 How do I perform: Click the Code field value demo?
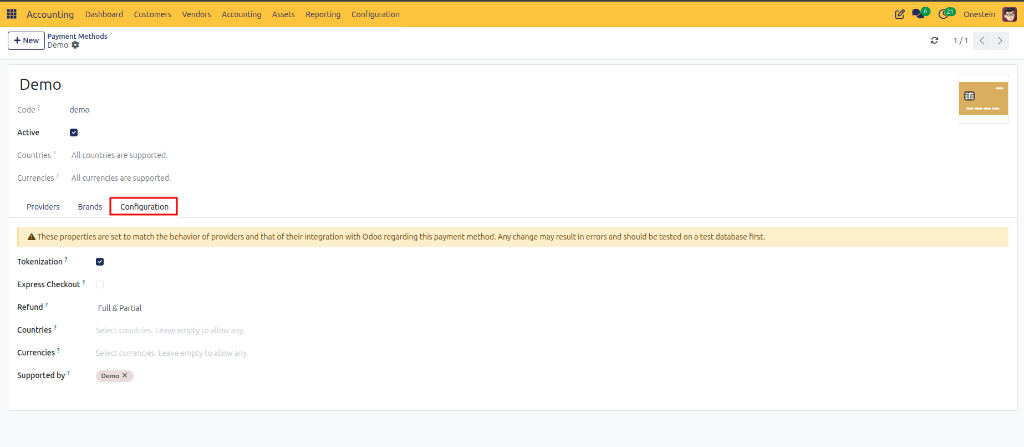pos(80,110)
